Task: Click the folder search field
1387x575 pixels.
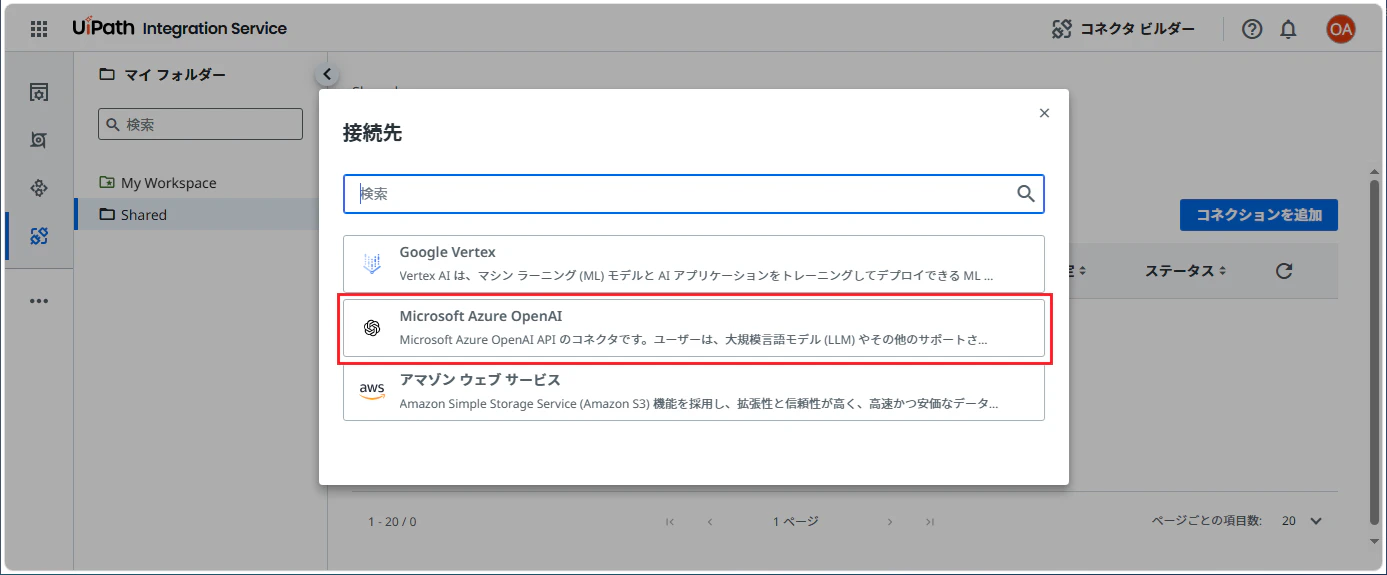Action: click(x=200, y=124)
